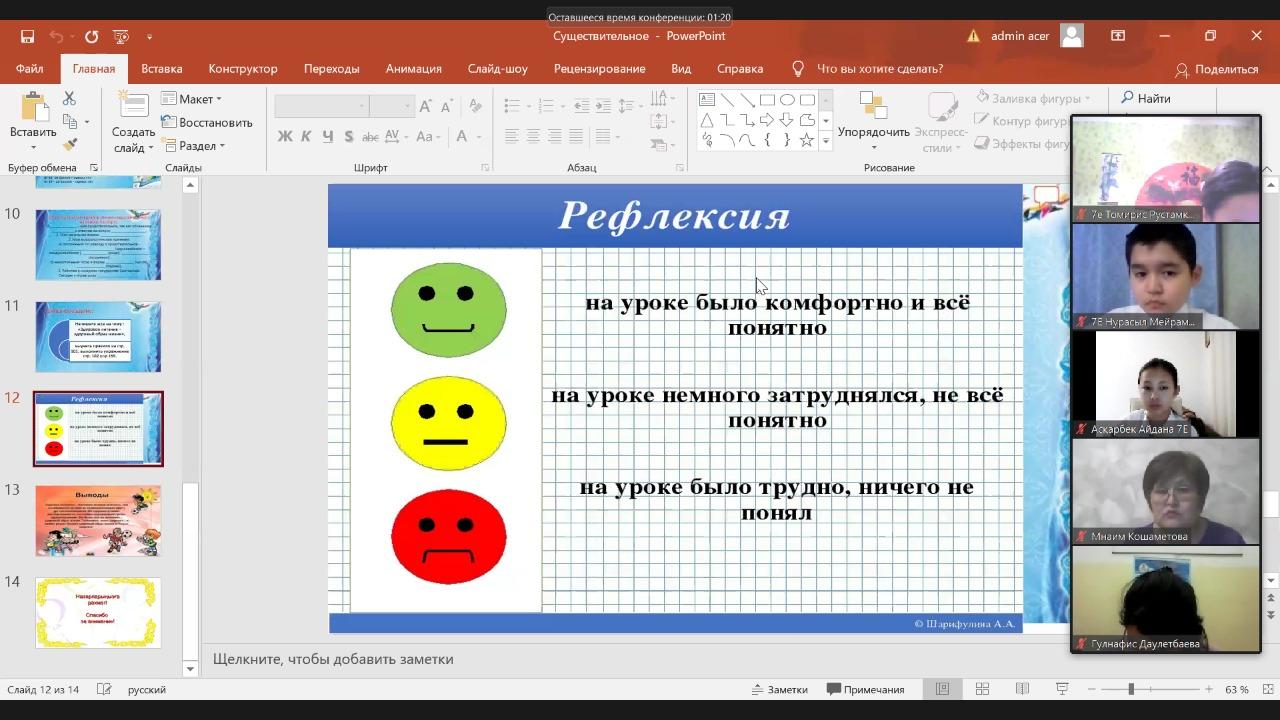Click the Cut scissors icon
This screenshot has height=720, width=1280.
tap(69, 98)
